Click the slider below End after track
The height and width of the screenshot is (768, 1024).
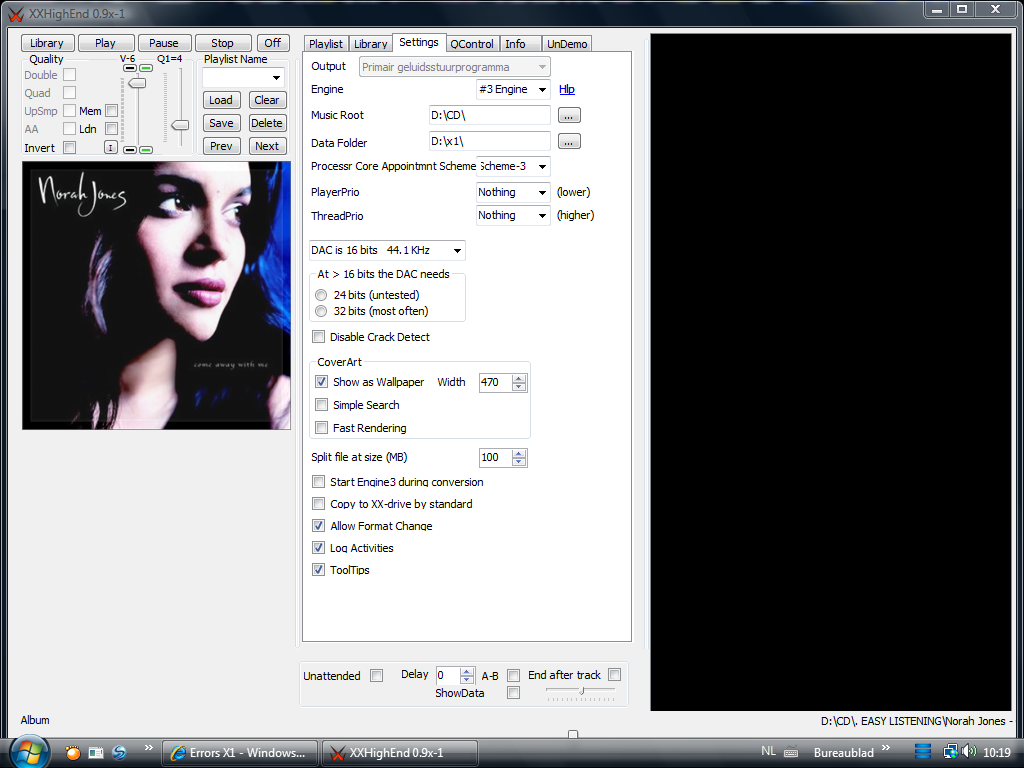click(581, 692)
